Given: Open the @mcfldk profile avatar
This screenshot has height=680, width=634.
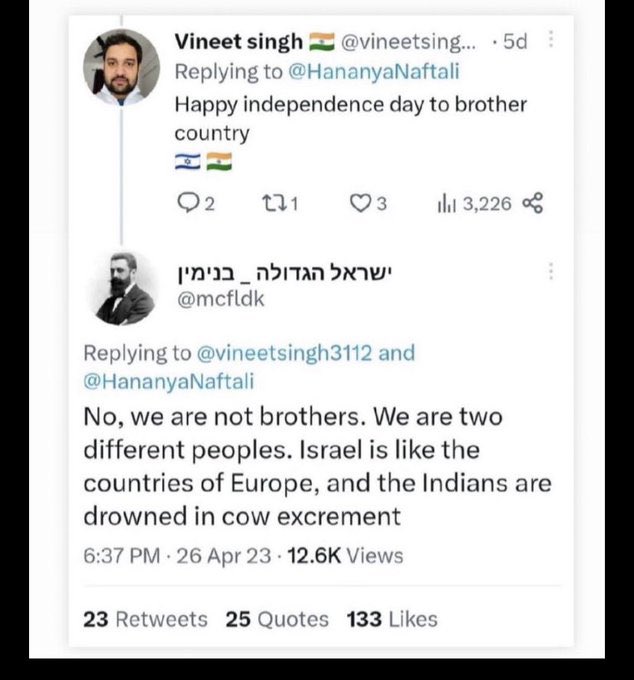Looking at the screenshot, I should pyautogui.click(x=122, y=288).
